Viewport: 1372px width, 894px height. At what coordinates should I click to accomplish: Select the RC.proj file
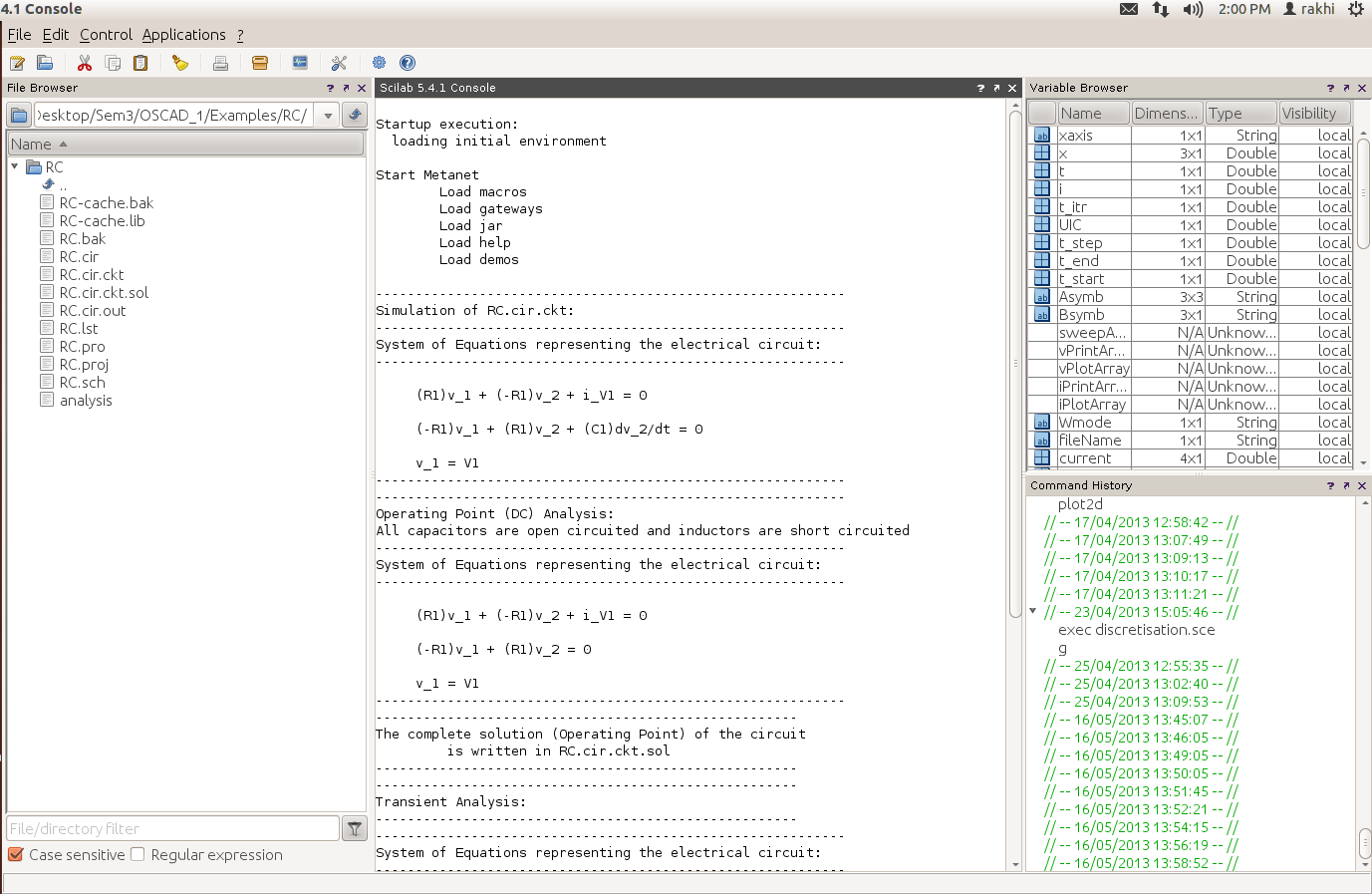(84, 364)
